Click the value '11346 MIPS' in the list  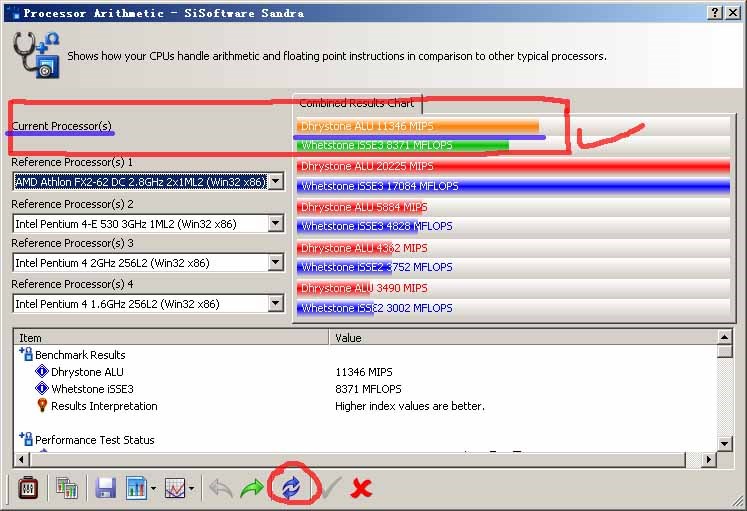coord(363,372)
